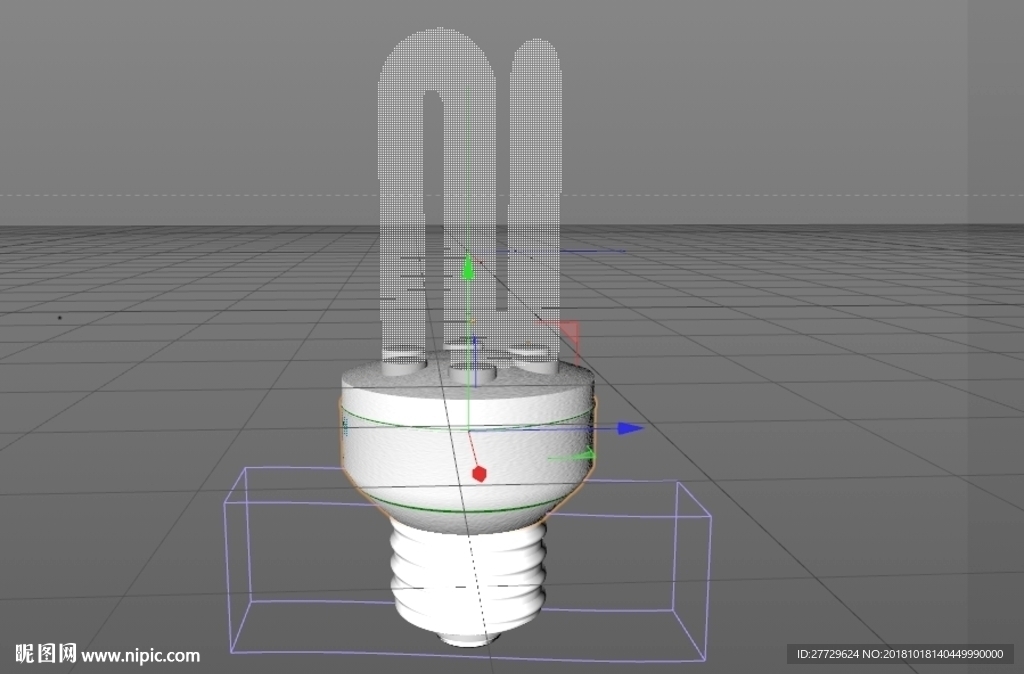This screenshot has width=1024, height=674.
Task: Grab the blue Z-axis arrow handle
Action: tap(630, 428)
